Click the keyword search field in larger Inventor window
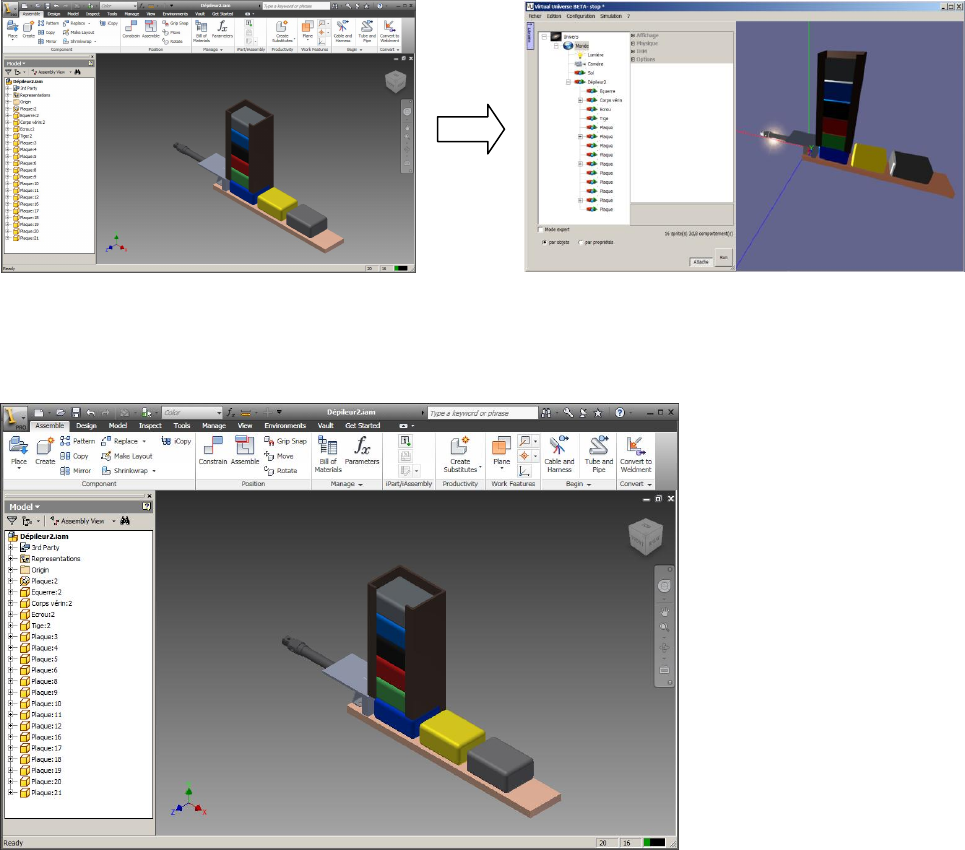 [x=482, y=413]
